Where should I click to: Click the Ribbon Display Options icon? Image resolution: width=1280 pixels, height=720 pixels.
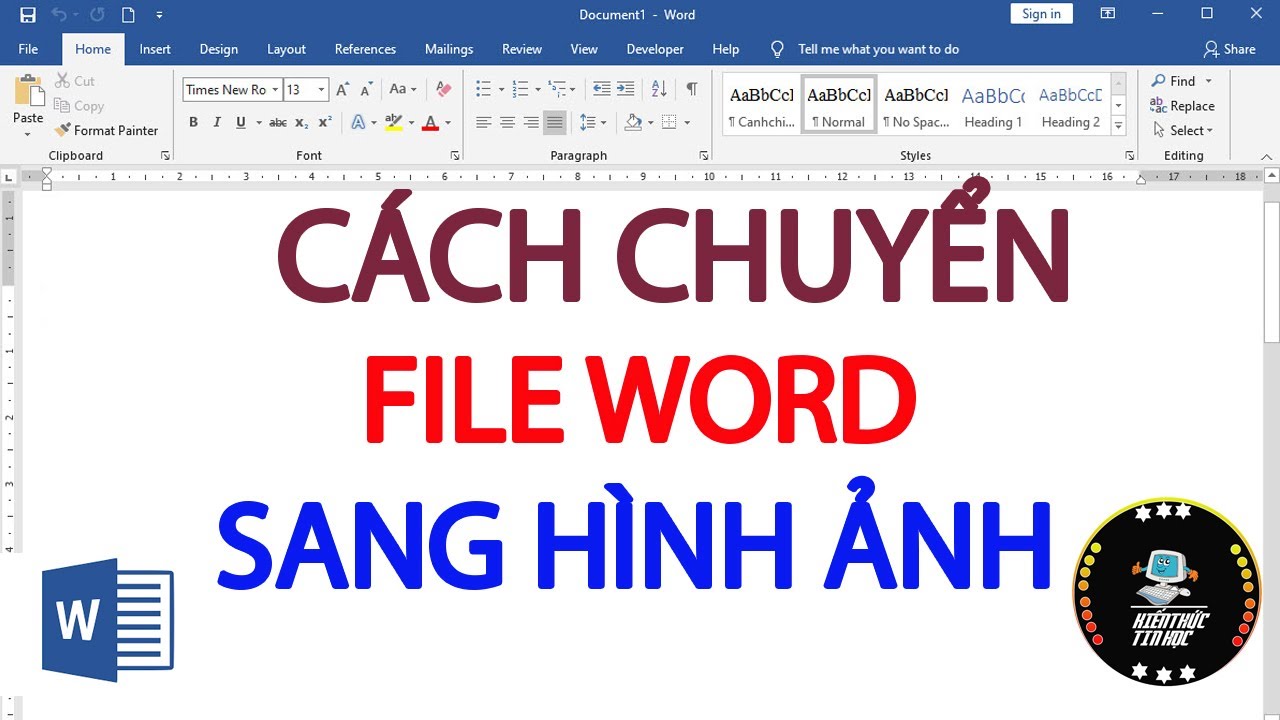tap(1107, 14)
